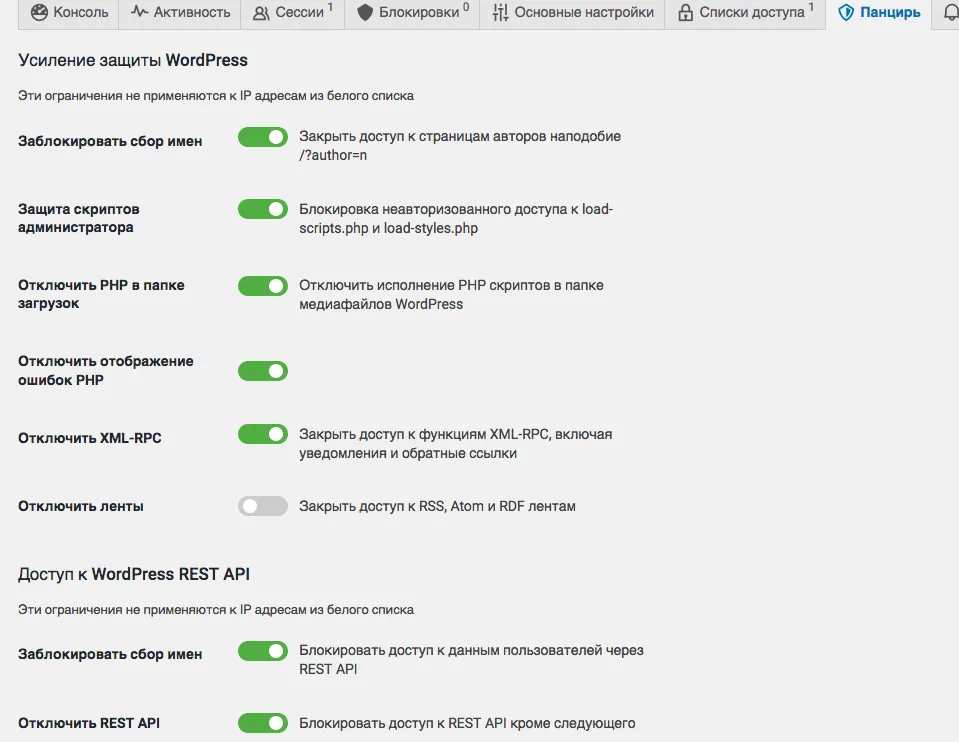Click Отключить отображение ошибок PHP label
The width and height of the screenshot is (959, 742).
point(105,371)
